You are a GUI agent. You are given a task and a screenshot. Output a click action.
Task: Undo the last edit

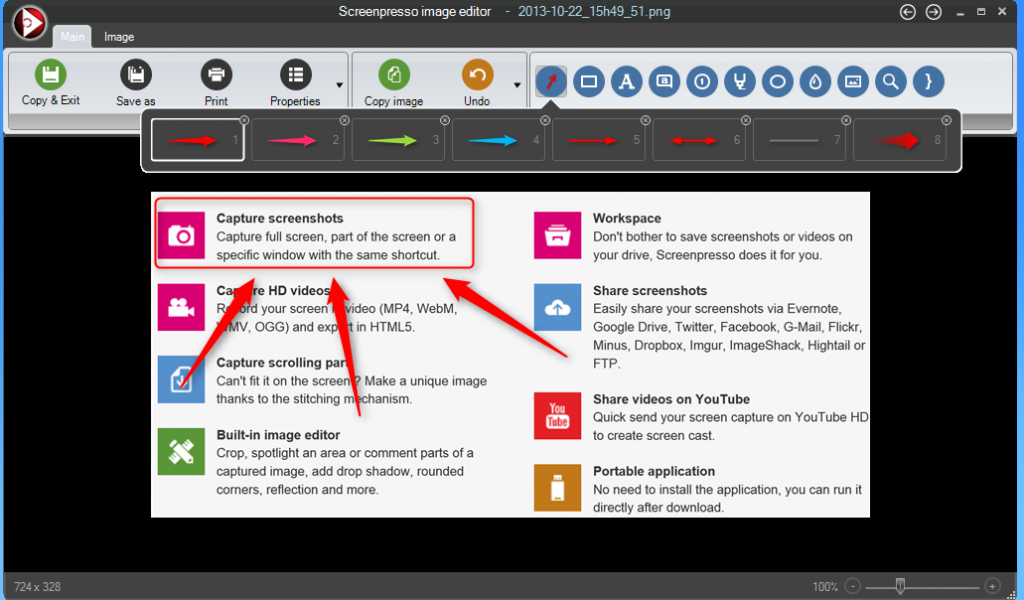tap(477, 83)
